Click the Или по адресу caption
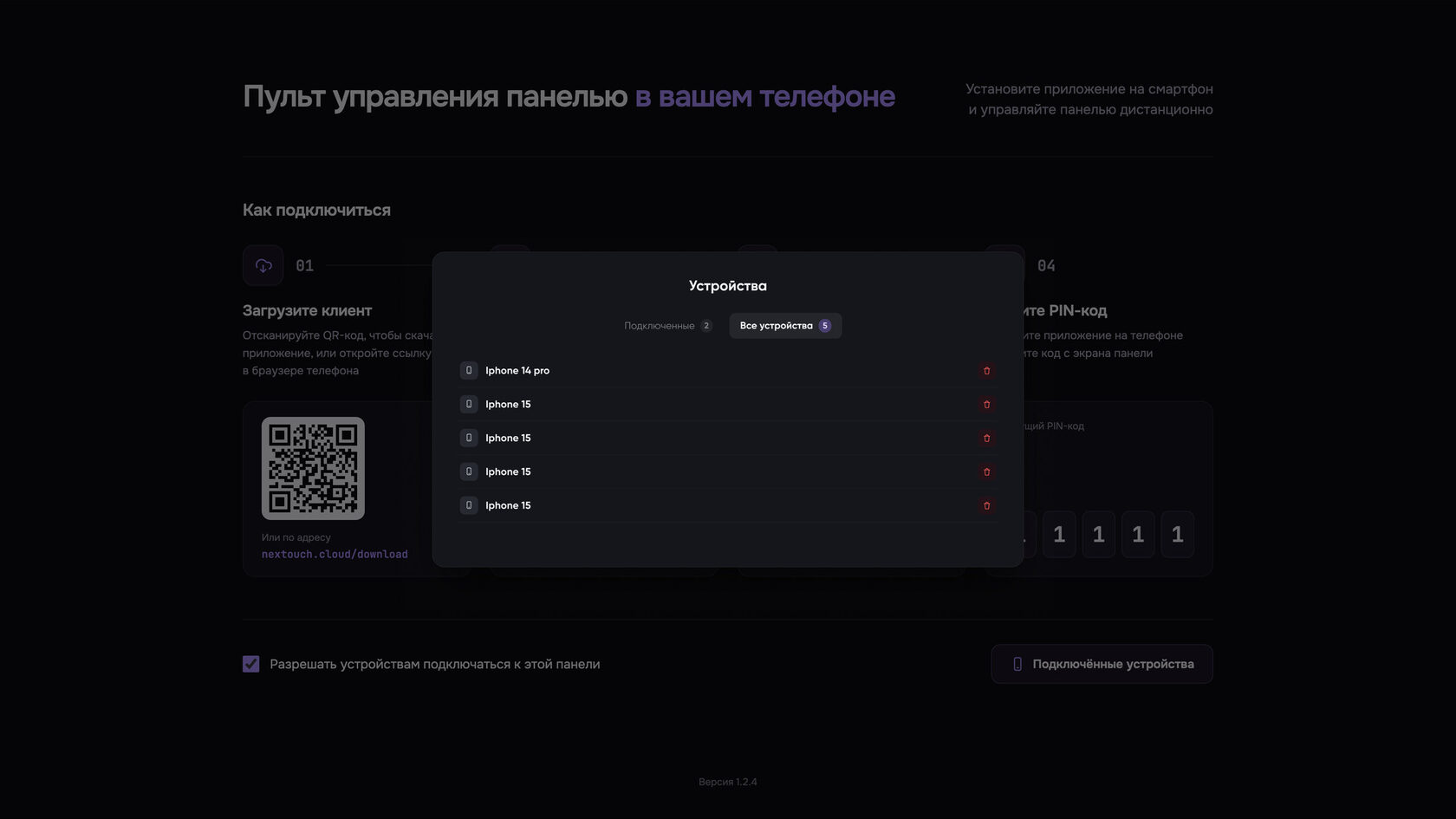The width and height of the screenshot is (1456, 819). (296, 537)
